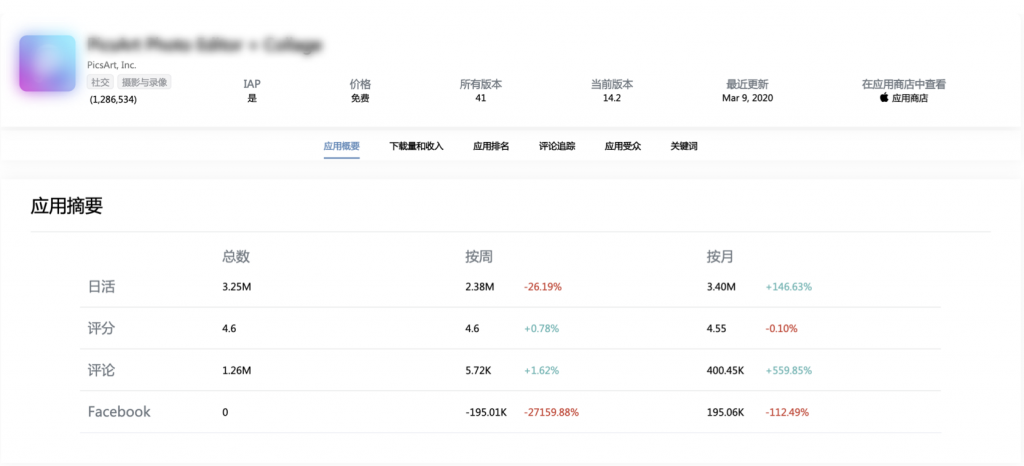This screenshot has height=466, width=1024.
Task: Click the 日活 weekly value 2.38M
Action: pyautogui.click(x=479, y=287)
